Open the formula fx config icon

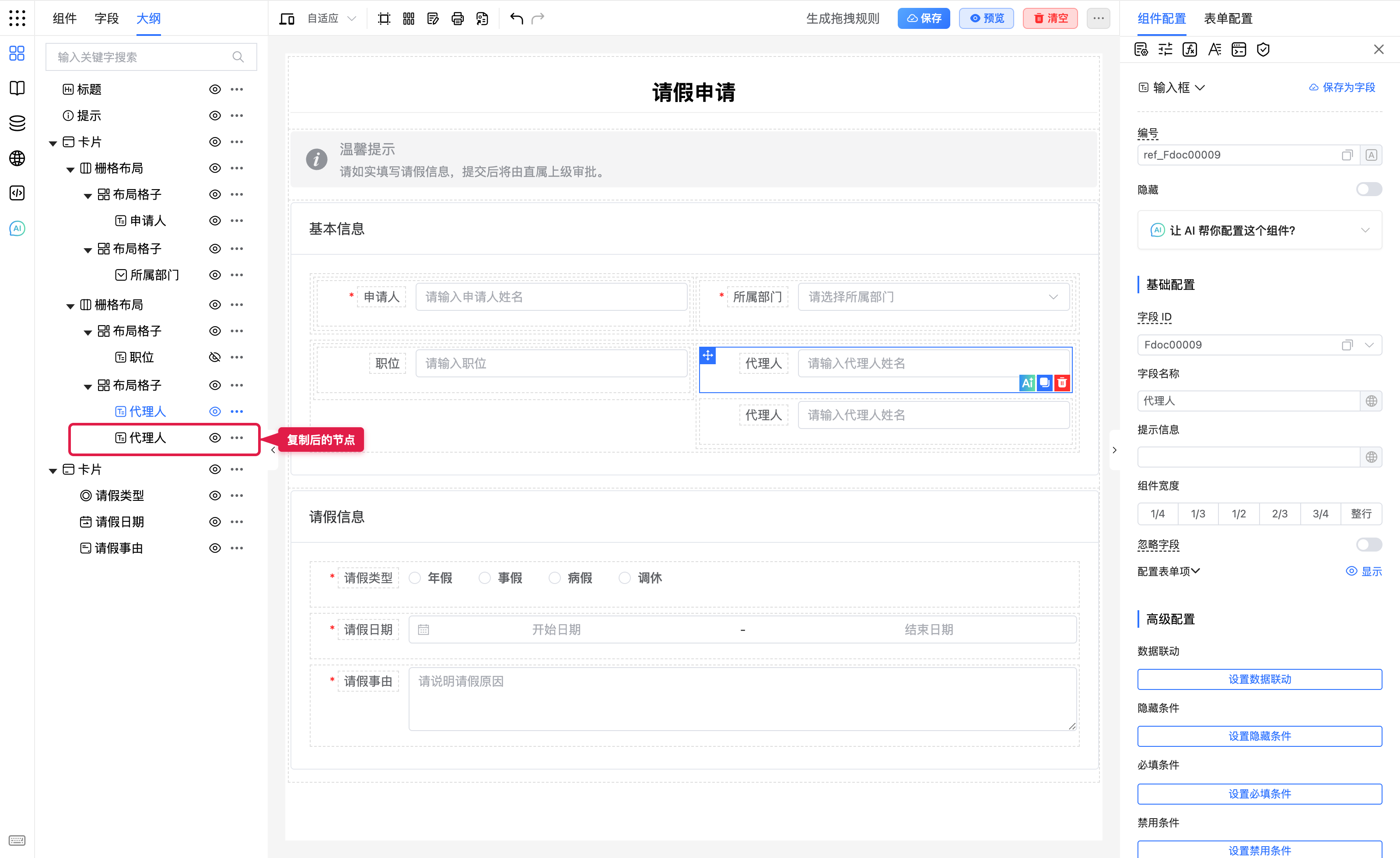point(1190,49)
